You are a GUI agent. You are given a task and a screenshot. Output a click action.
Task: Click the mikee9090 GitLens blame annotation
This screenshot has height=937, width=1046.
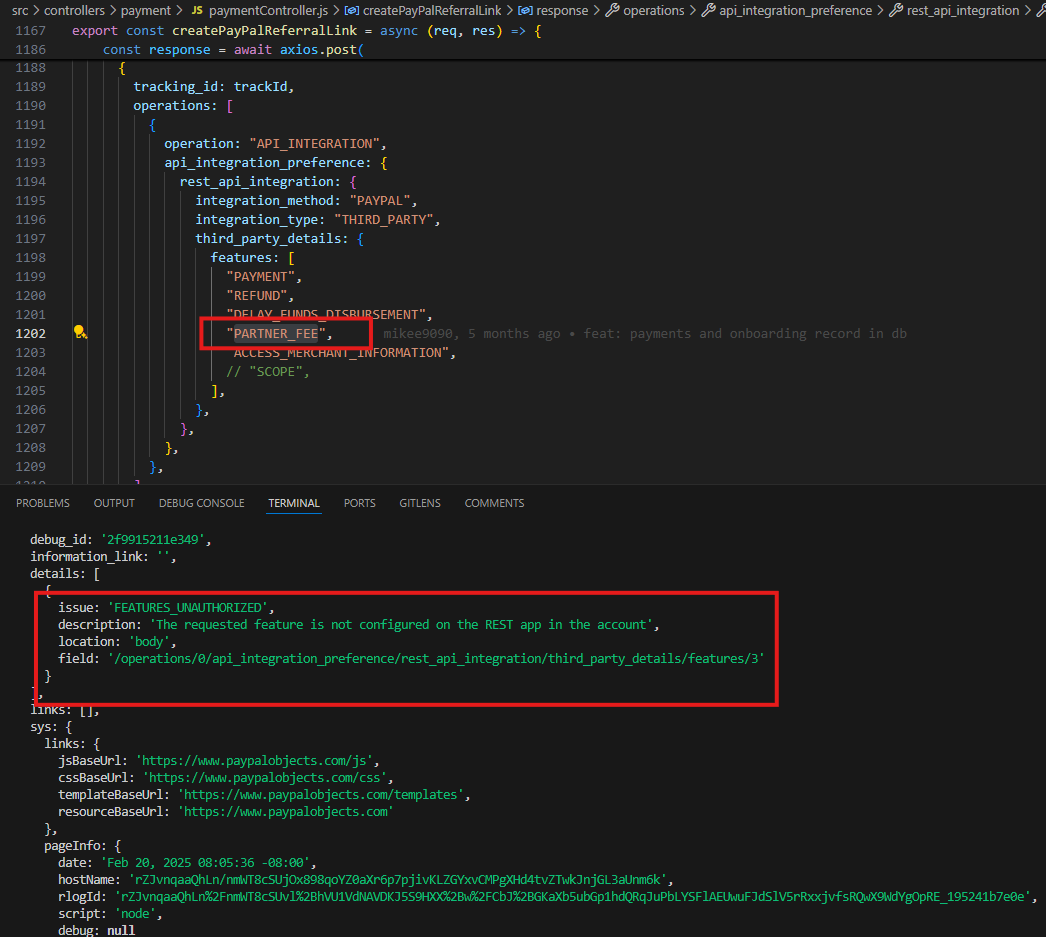click(x=644, y=333)
